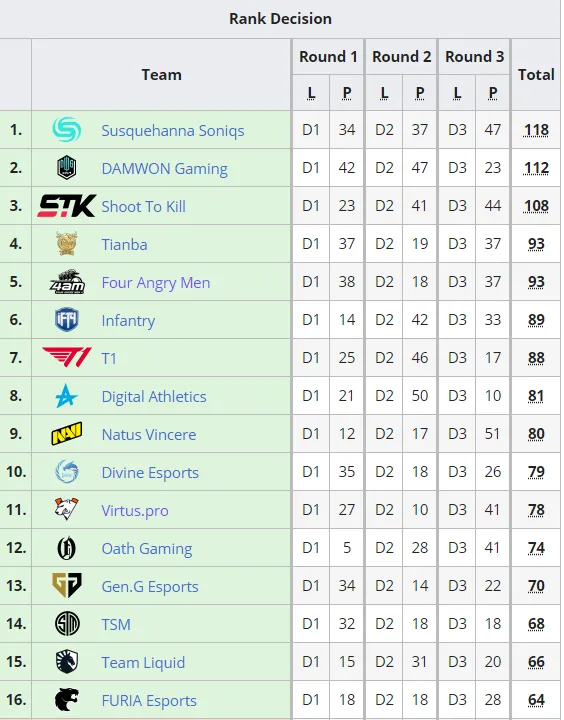Viewport: 564px width, 720px height.
Task: Click the T1 red logo icon
Action: (x=67, y=357)
